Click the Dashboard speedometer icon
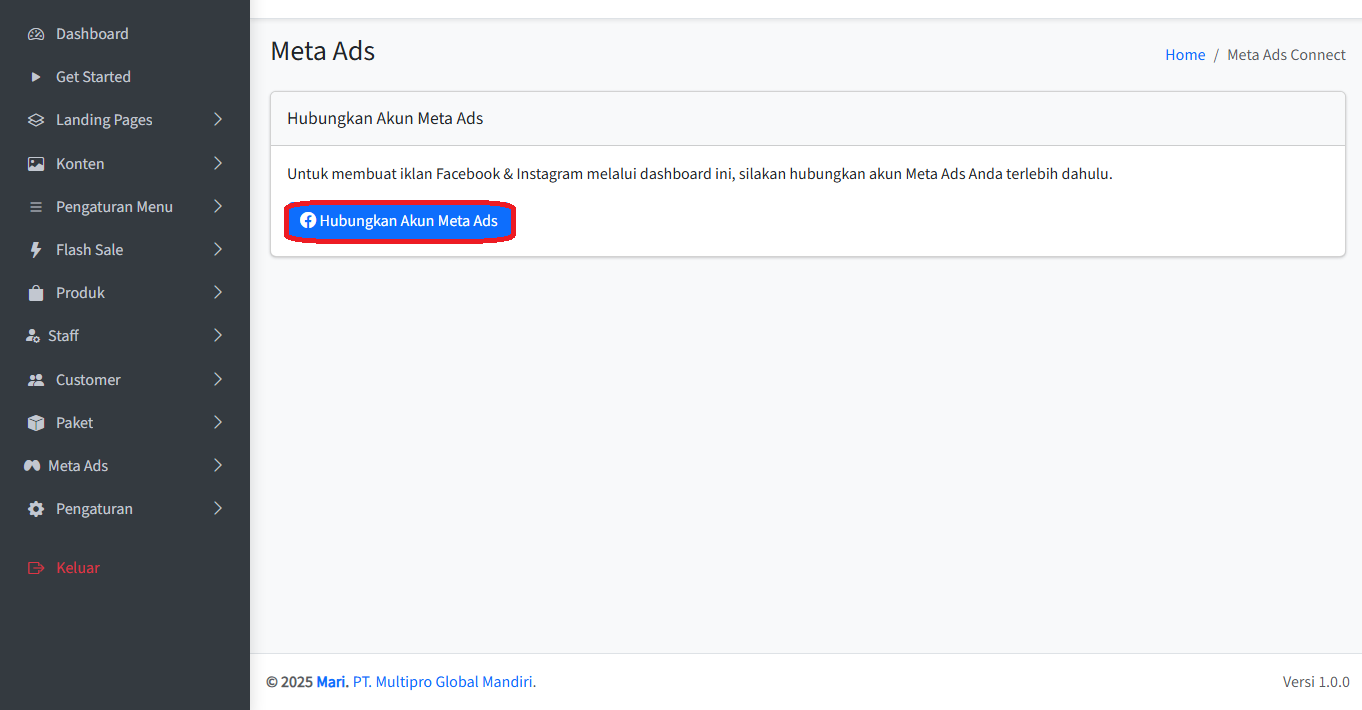 pyautogui.click(x=36, y=34)
